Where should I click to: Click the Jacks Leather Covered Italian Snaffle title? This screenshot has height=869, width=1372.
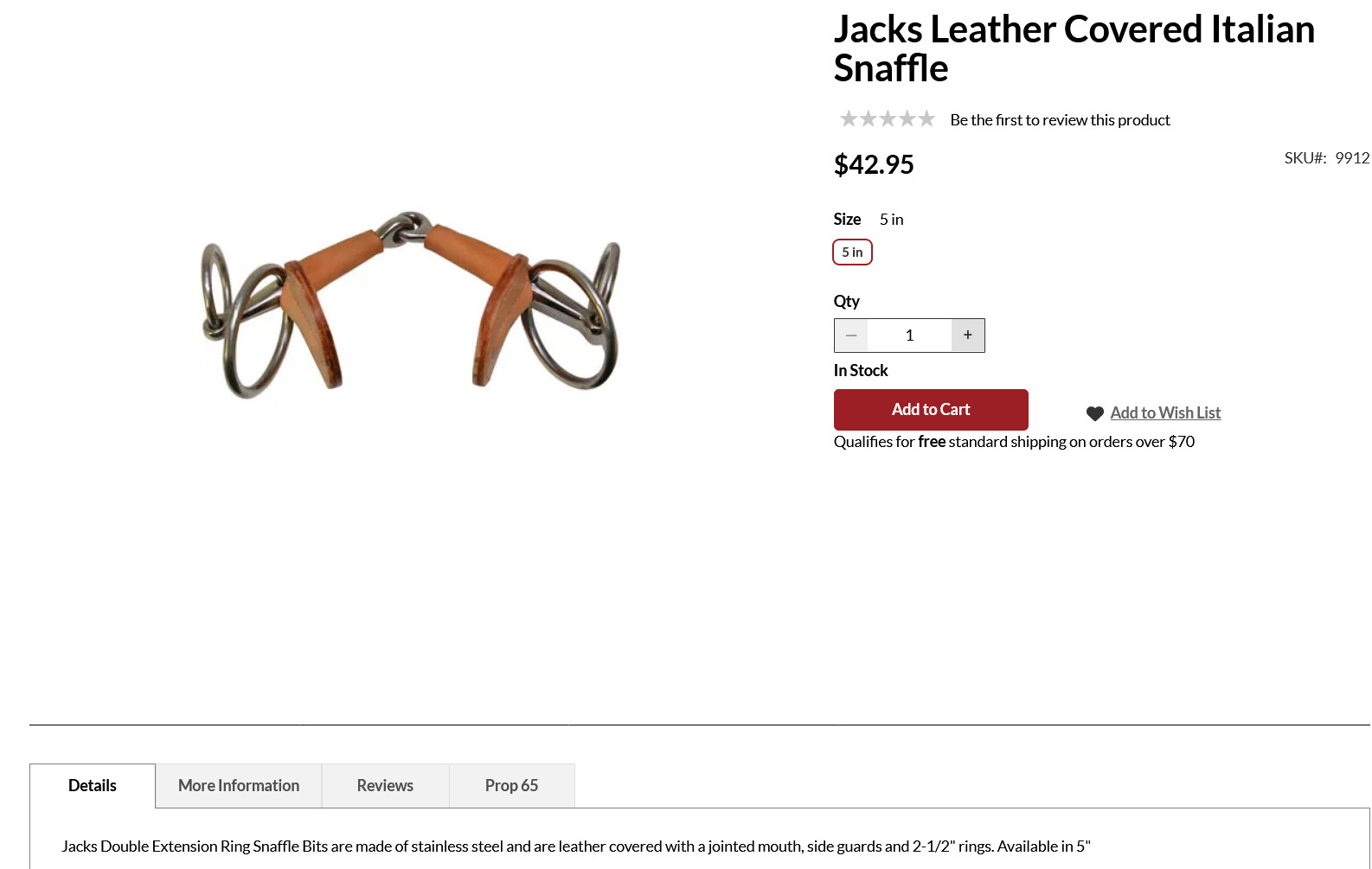(1074, 48)
